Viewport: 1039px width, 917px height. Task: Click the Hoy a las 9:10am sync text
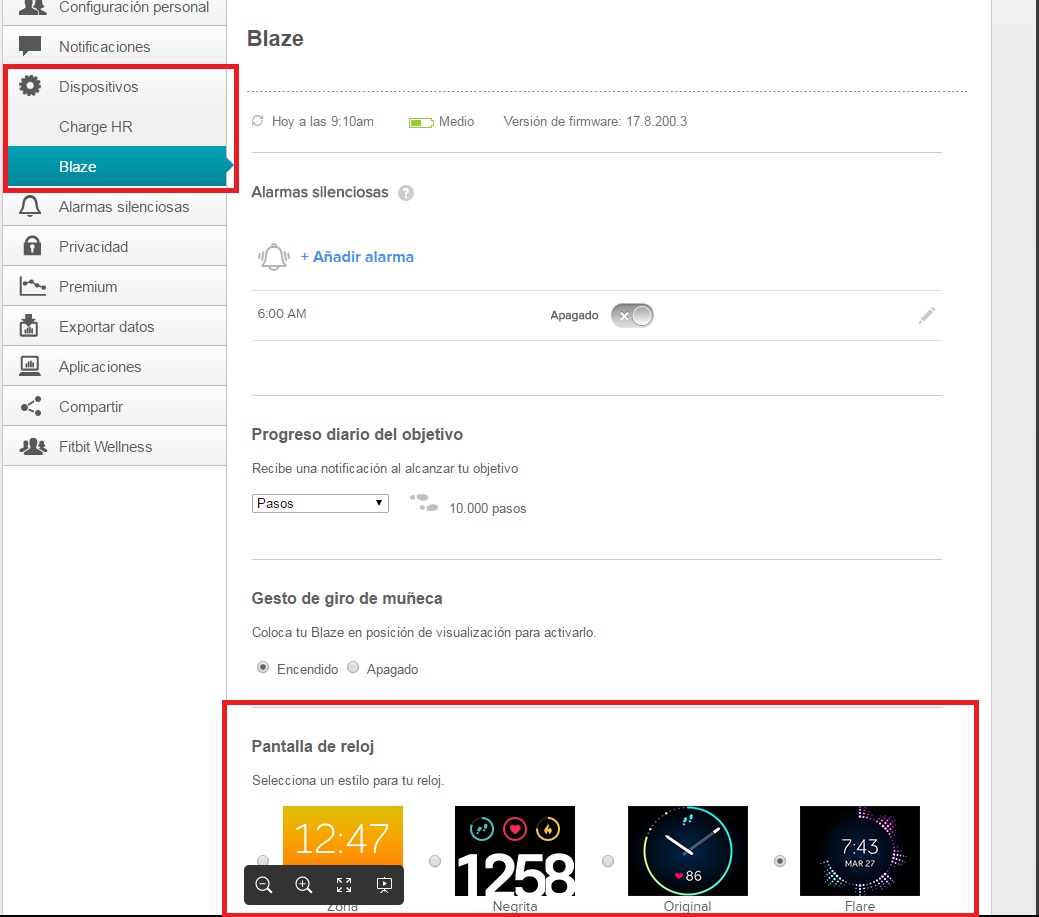click(x=323, y=121)
